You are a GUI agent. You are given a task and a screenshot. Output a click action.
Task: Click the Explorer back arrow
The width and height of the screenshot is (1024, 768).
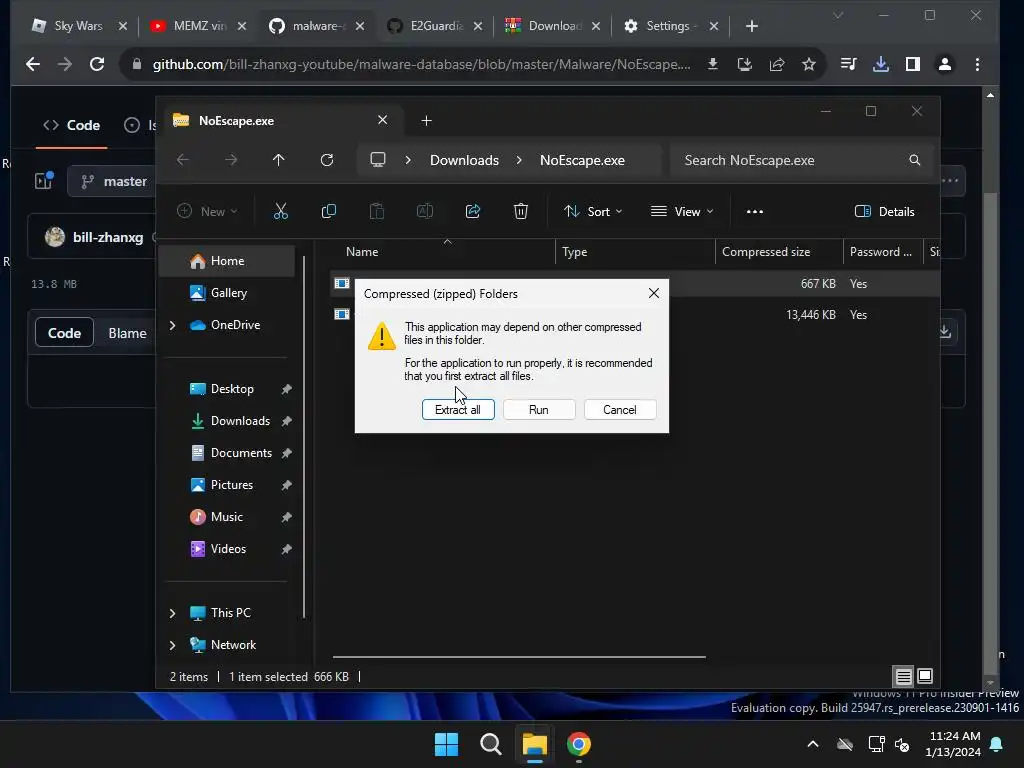pos(183,160)
